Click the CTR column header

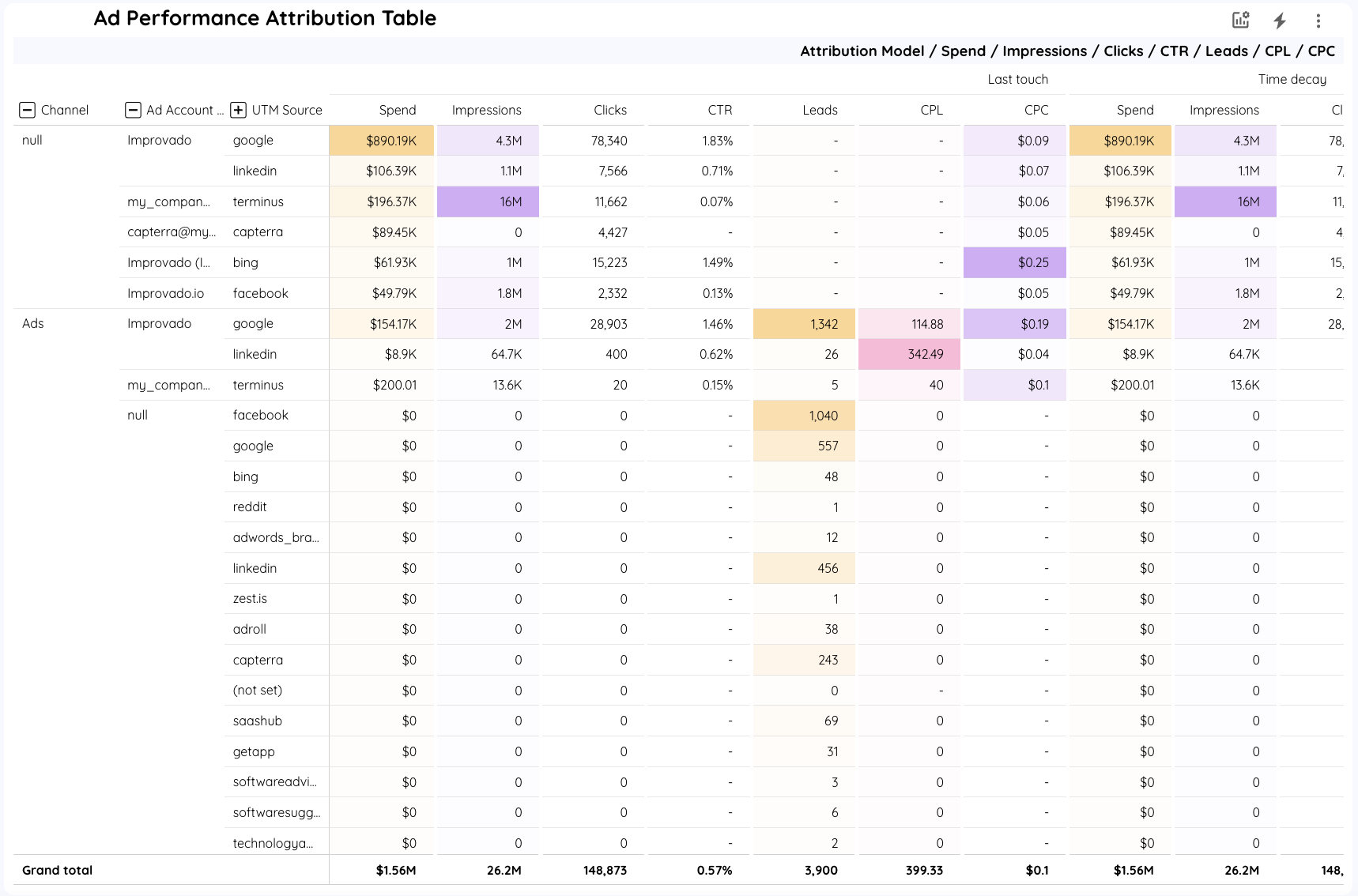[720, 110]
